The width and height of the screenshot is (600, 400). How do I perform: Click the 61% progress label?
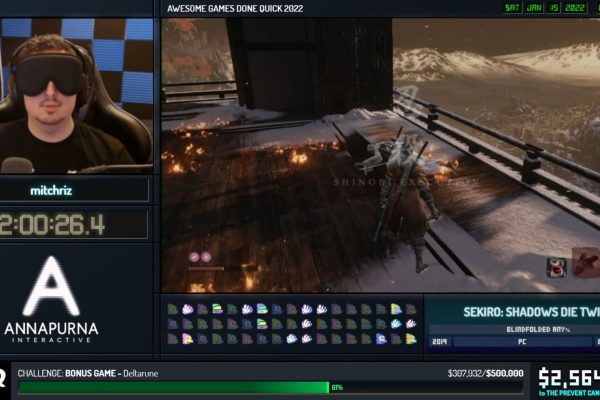click(x=337, y=387)
